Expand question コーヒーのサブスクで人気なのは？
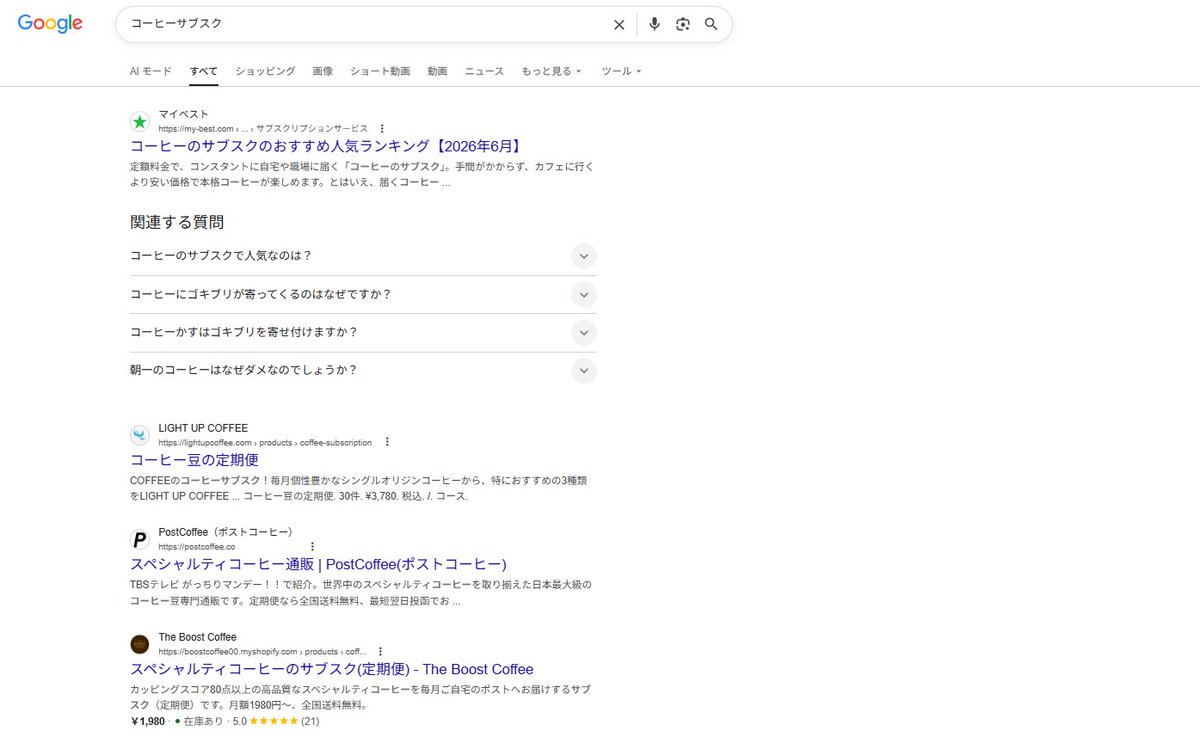This screenshot has width=1200, height=737. click(x=363, y=256)
